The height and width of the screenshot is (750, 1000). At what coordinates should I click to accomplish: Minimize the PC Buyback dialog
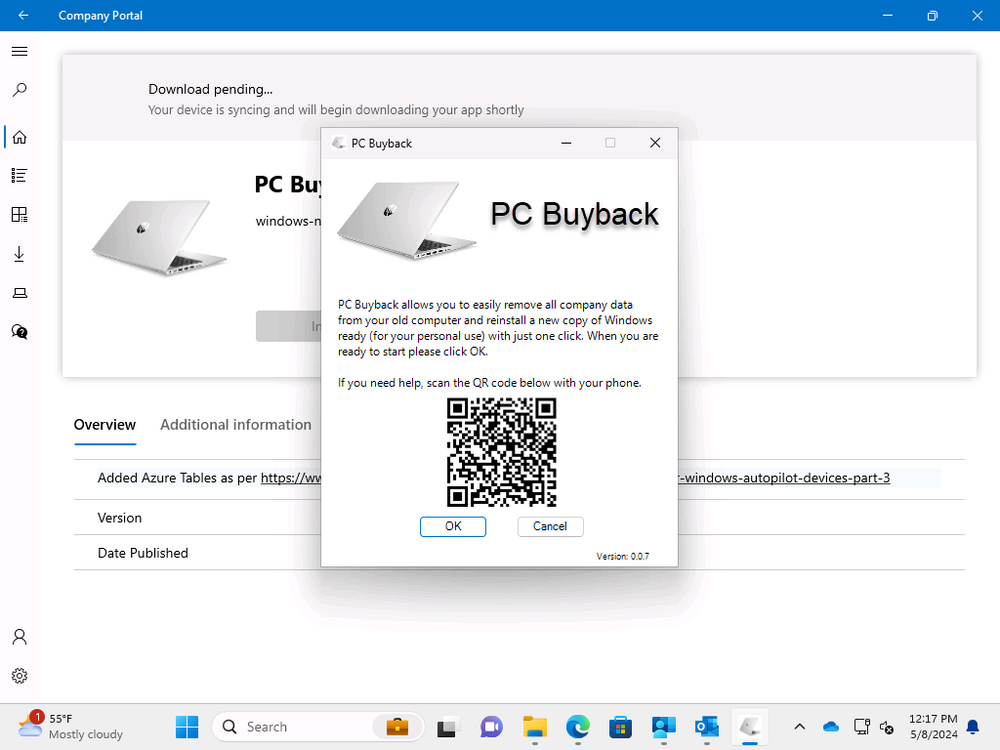tap(566, 143)
